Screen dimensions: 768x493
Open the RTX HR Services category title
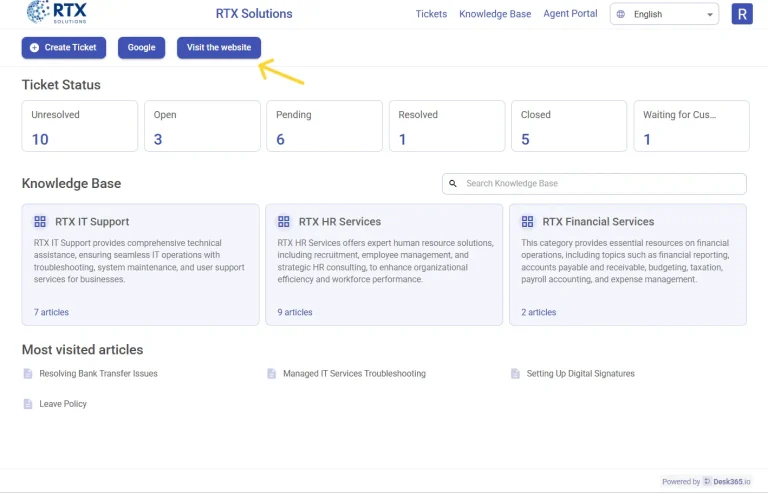pyautogui.click(x=340, y=222)
